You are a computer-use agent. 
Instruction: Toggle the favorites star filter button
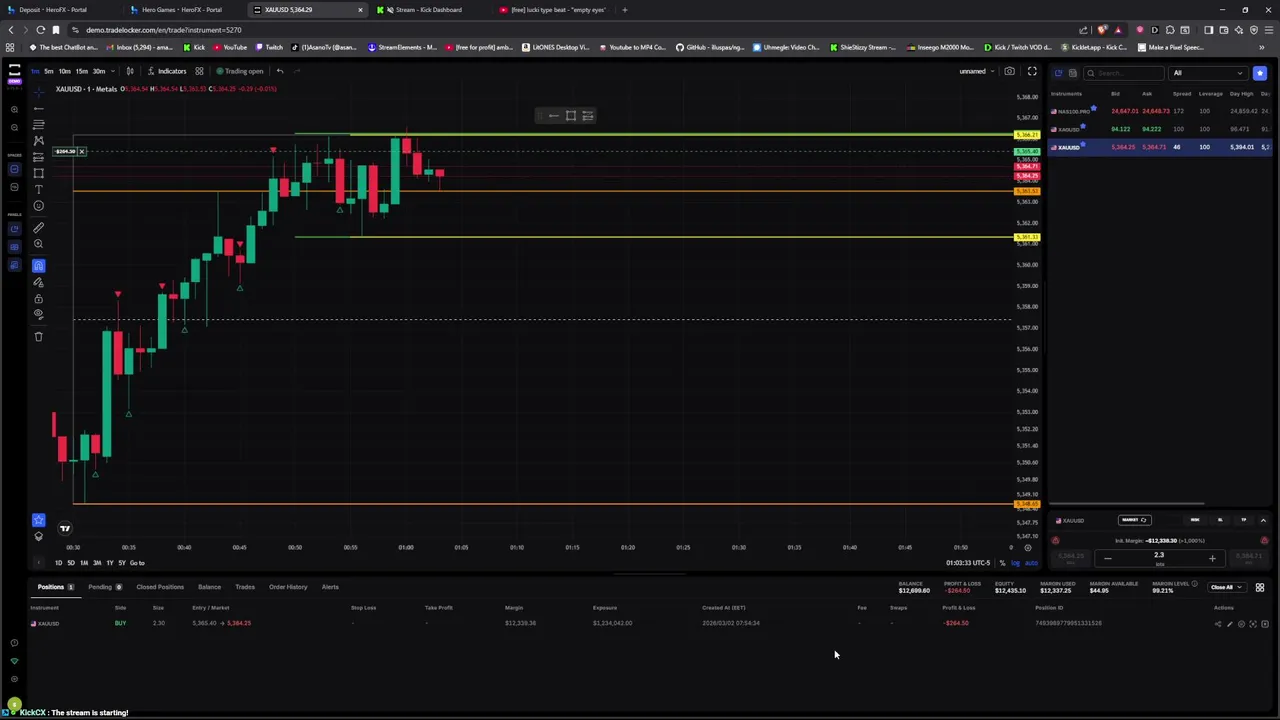[x=1260, y=73]
